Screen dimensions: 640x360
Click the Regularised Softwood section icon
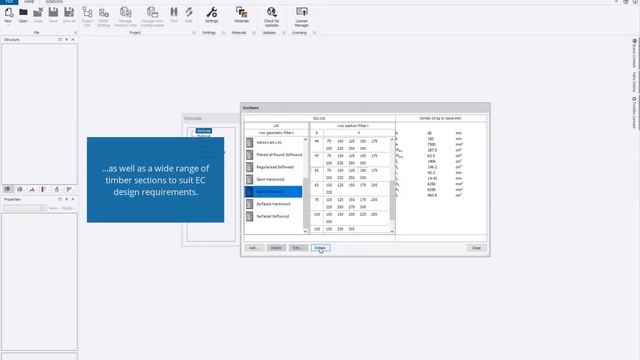(x=249, y=167)
